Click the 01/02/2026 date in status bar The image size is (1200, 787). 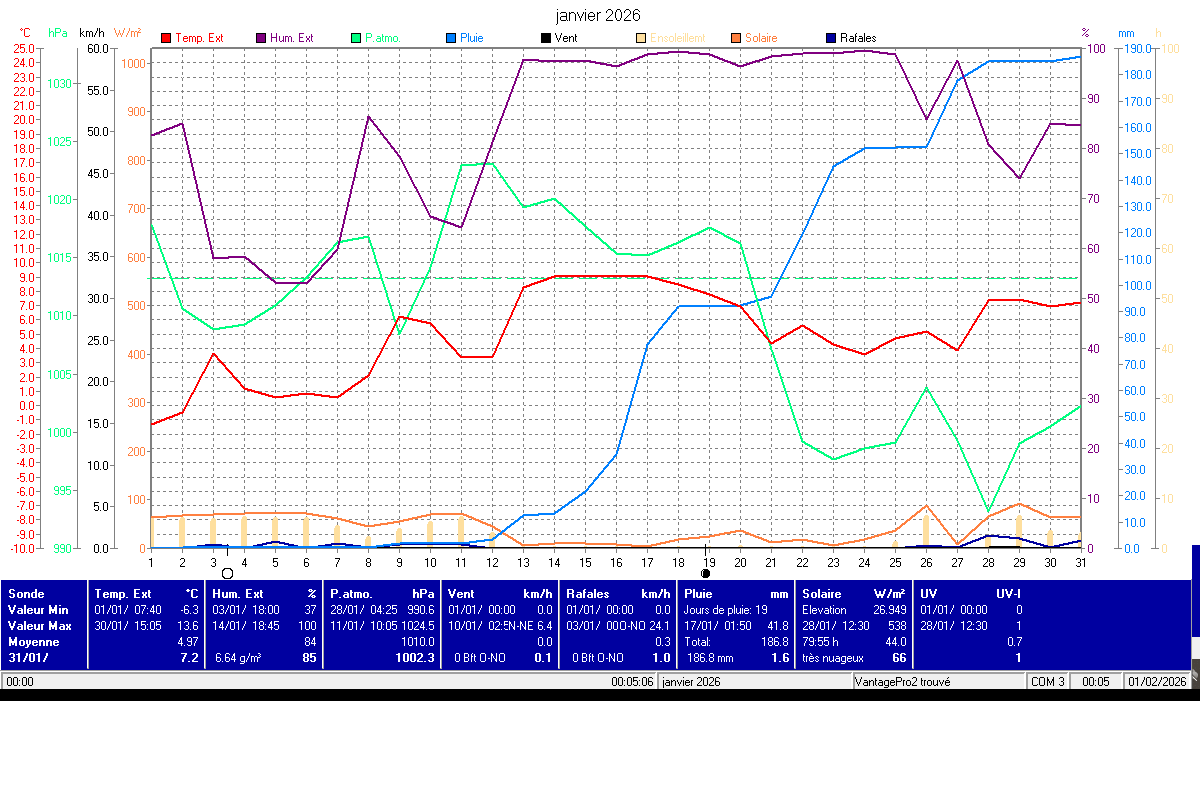[1158, 682]
